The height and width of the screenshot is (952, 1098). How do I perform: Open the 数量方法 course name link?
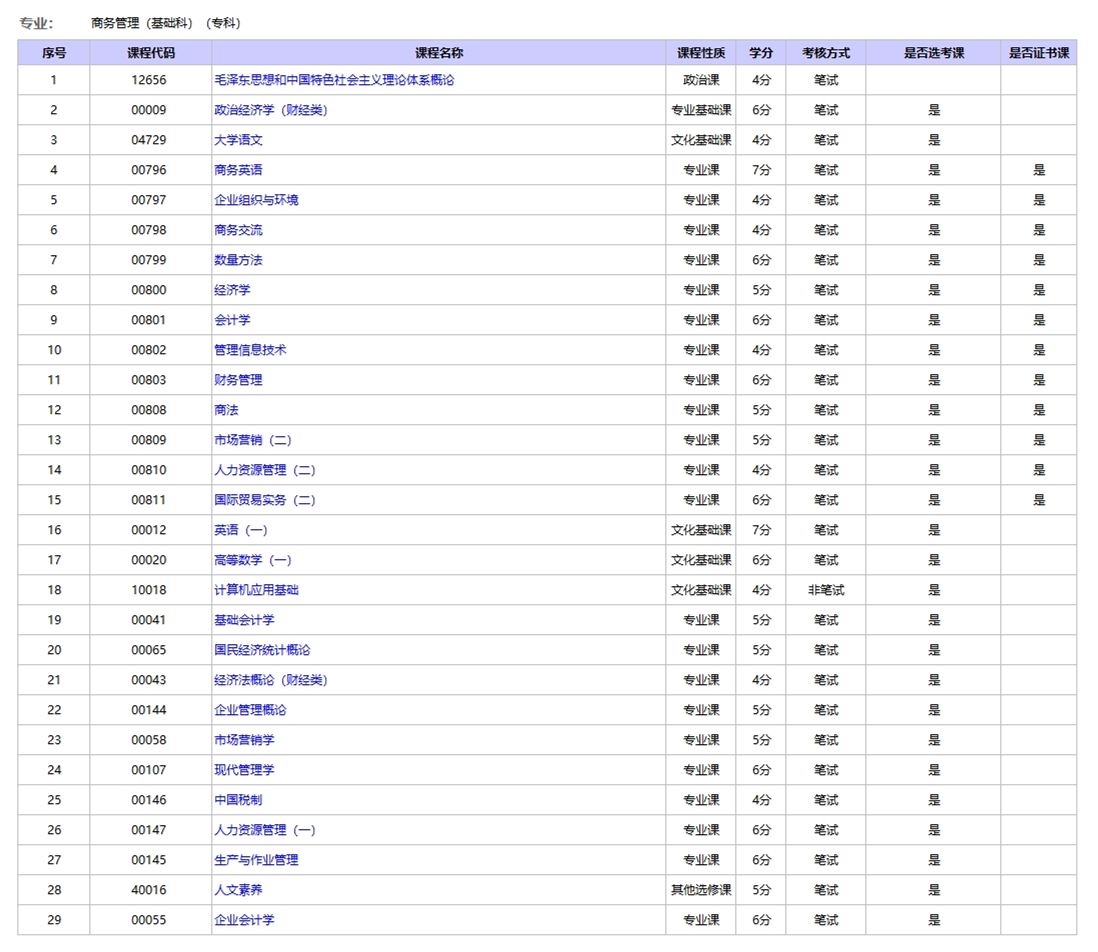(238, 260)
